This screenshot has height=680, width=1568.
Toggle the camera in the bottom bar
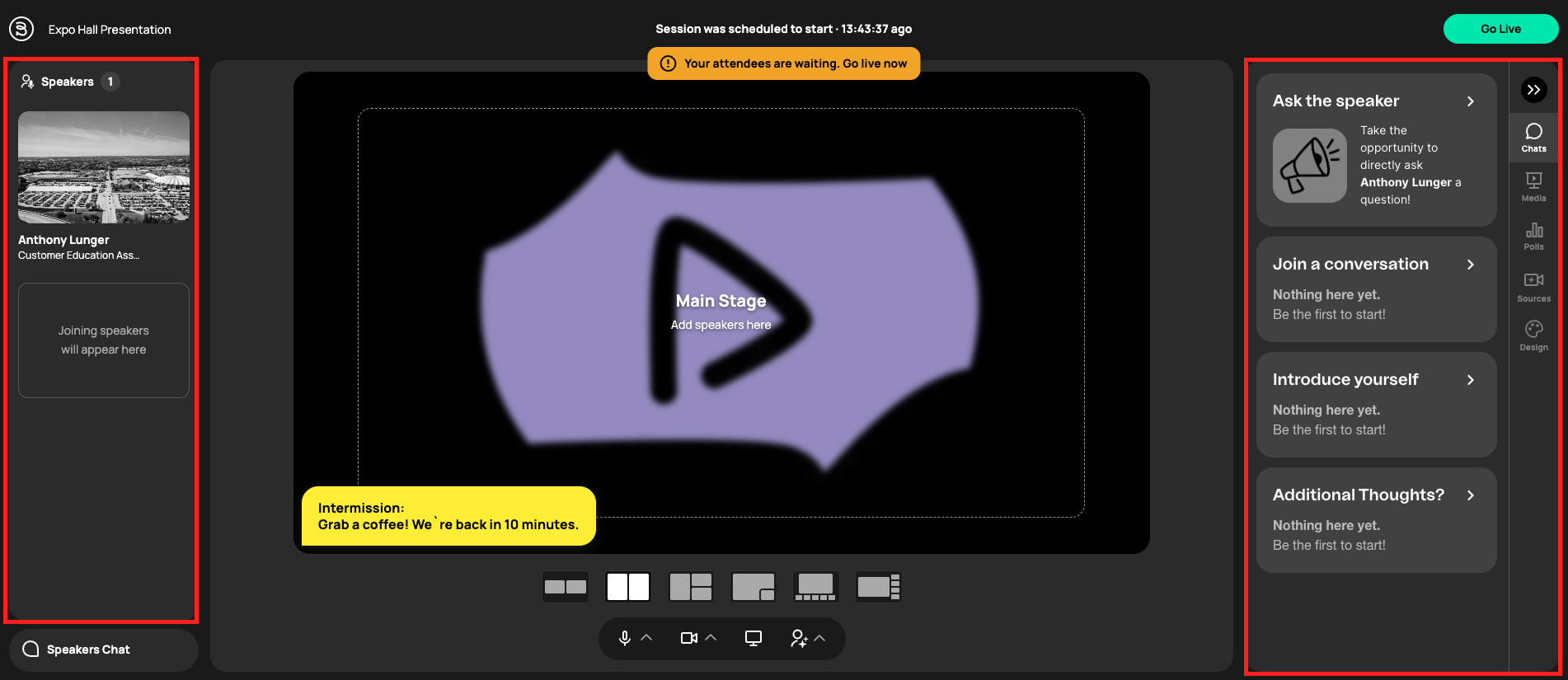[x=688, y=638]
